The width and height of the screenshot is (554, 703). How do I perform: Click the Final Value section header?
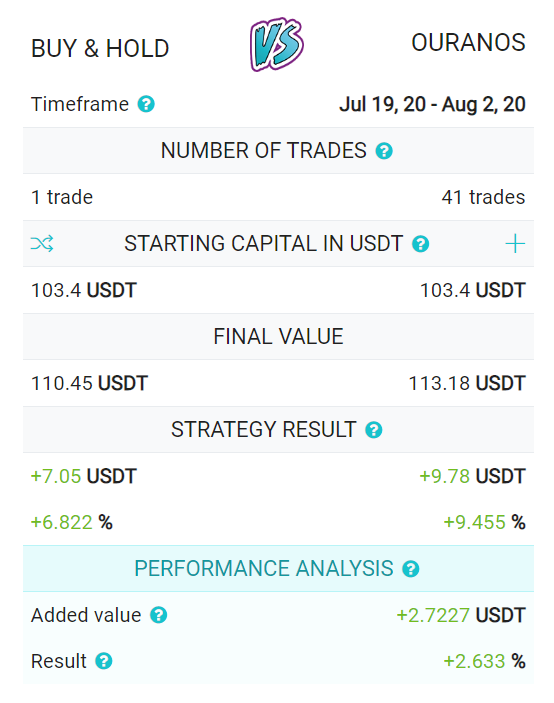coord(278,337)
